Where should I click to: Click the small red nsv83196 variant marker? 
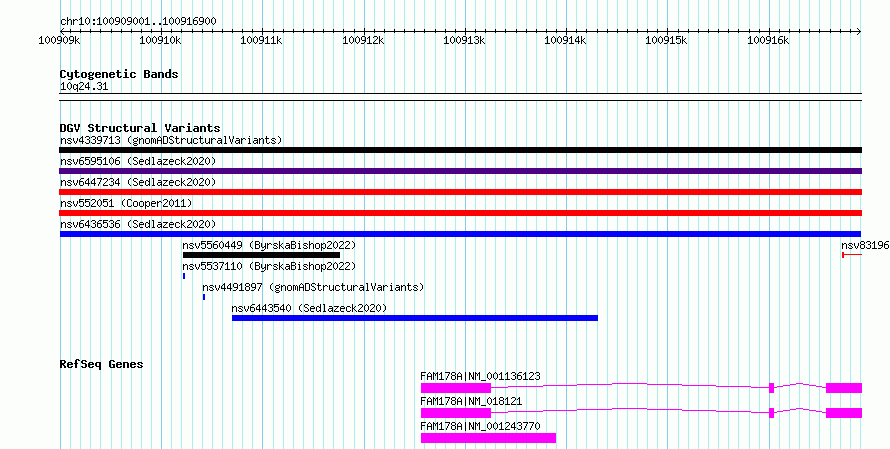click(x=852, y=255)
